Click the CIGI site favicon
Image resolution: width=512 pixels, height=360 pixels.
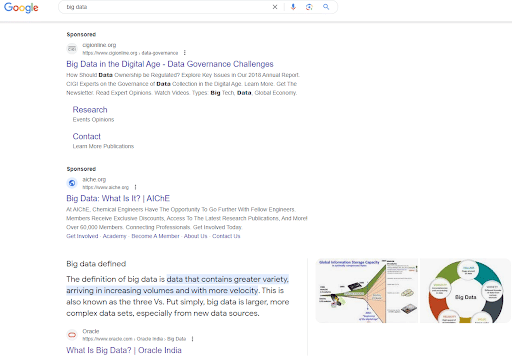pyautogui.click(x=72, y=49)
